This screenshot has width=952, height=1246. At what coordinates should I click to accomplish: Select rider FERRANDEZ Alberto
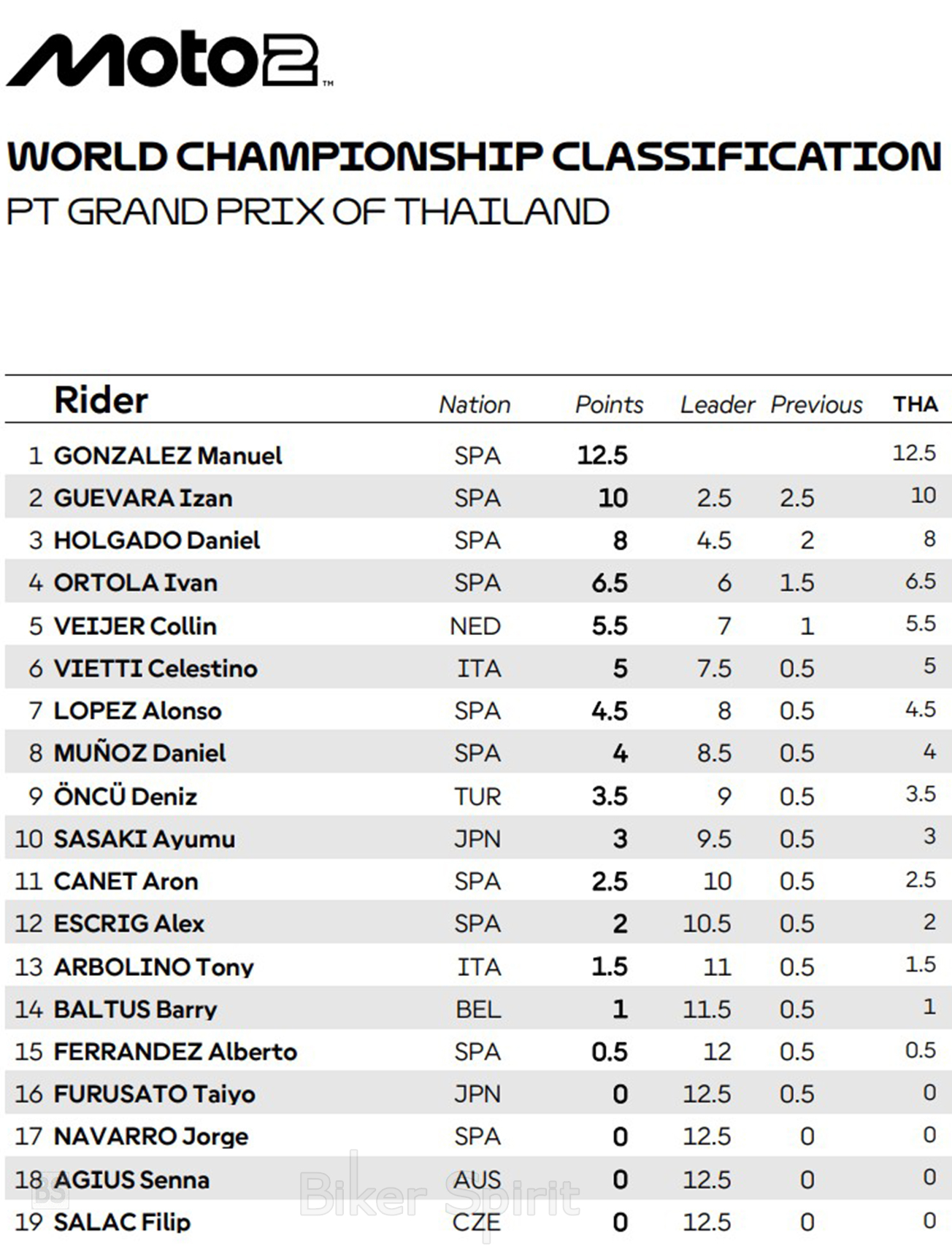pyautogui.click(x=175, y=1052)
